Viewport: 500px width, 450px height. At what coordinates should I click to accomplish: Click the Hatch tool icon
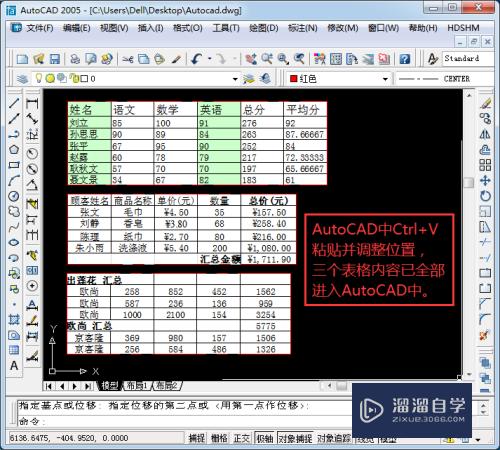[14, 319]
